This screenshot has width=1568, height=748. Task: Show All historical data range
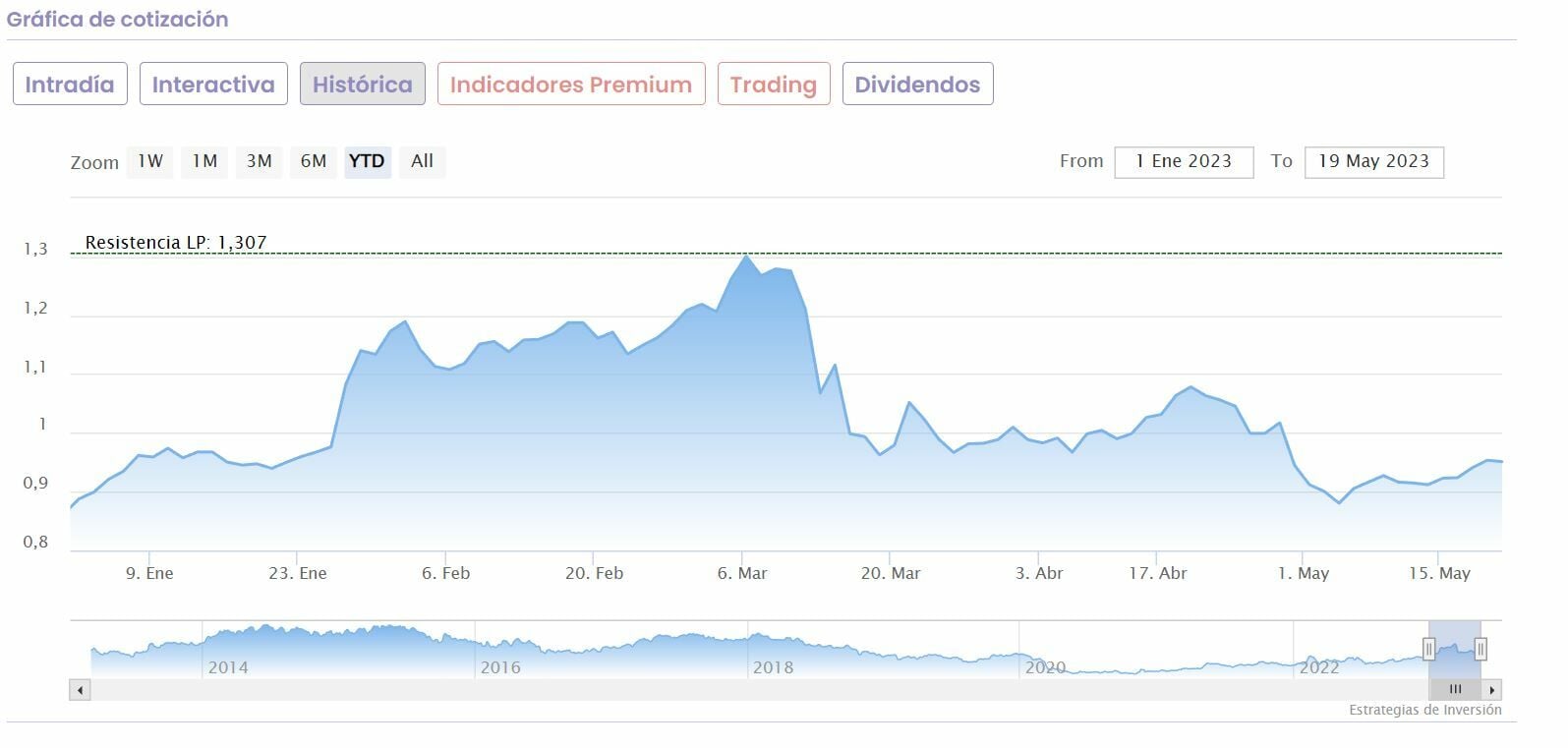[x=423, y=161]
